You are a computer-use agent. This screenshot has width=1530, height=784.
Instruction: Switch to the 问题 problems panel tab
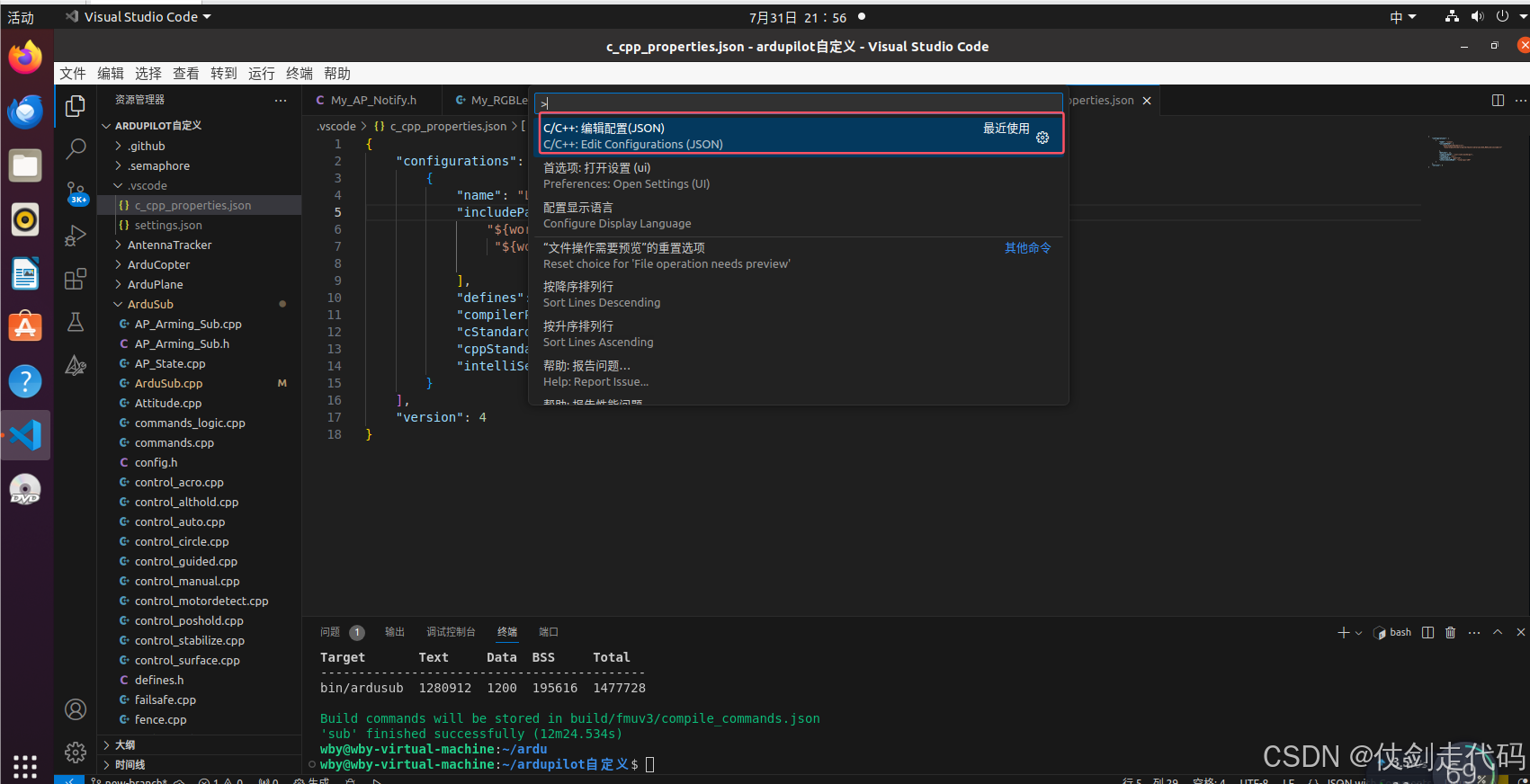point(330,632)
